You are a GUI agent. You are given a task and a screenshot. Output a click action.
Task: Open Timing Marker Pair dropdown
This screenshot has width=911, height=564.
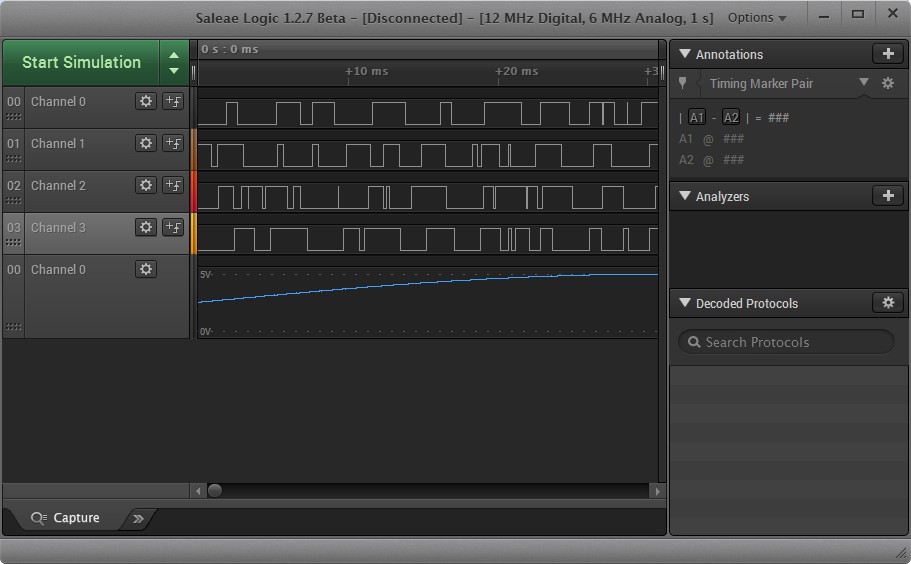click(x=863, y=83)
